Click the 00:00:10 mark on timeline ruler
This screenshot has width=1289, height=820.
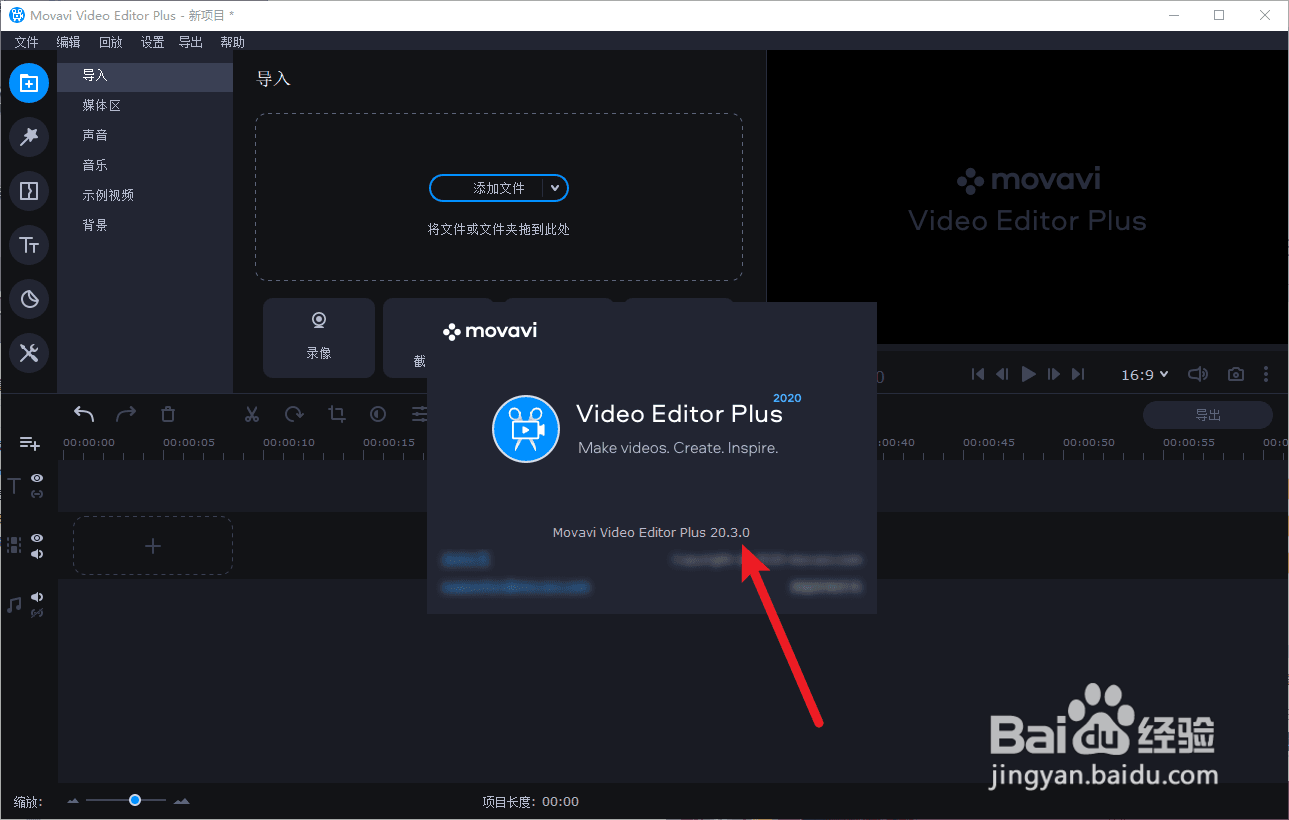pyautogui.click(x=289, y=443)
